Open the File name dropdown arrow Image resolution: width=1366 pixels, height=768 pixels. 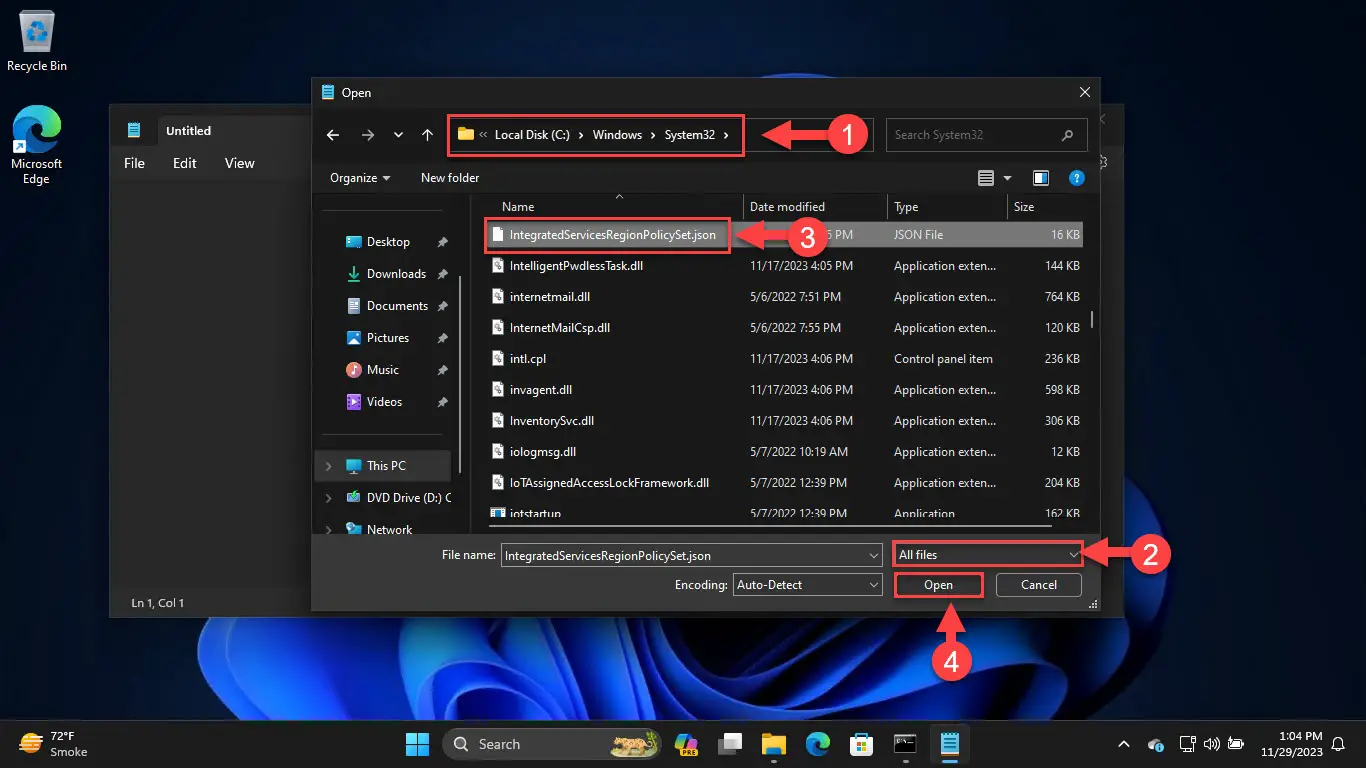[x=874, y=555]
